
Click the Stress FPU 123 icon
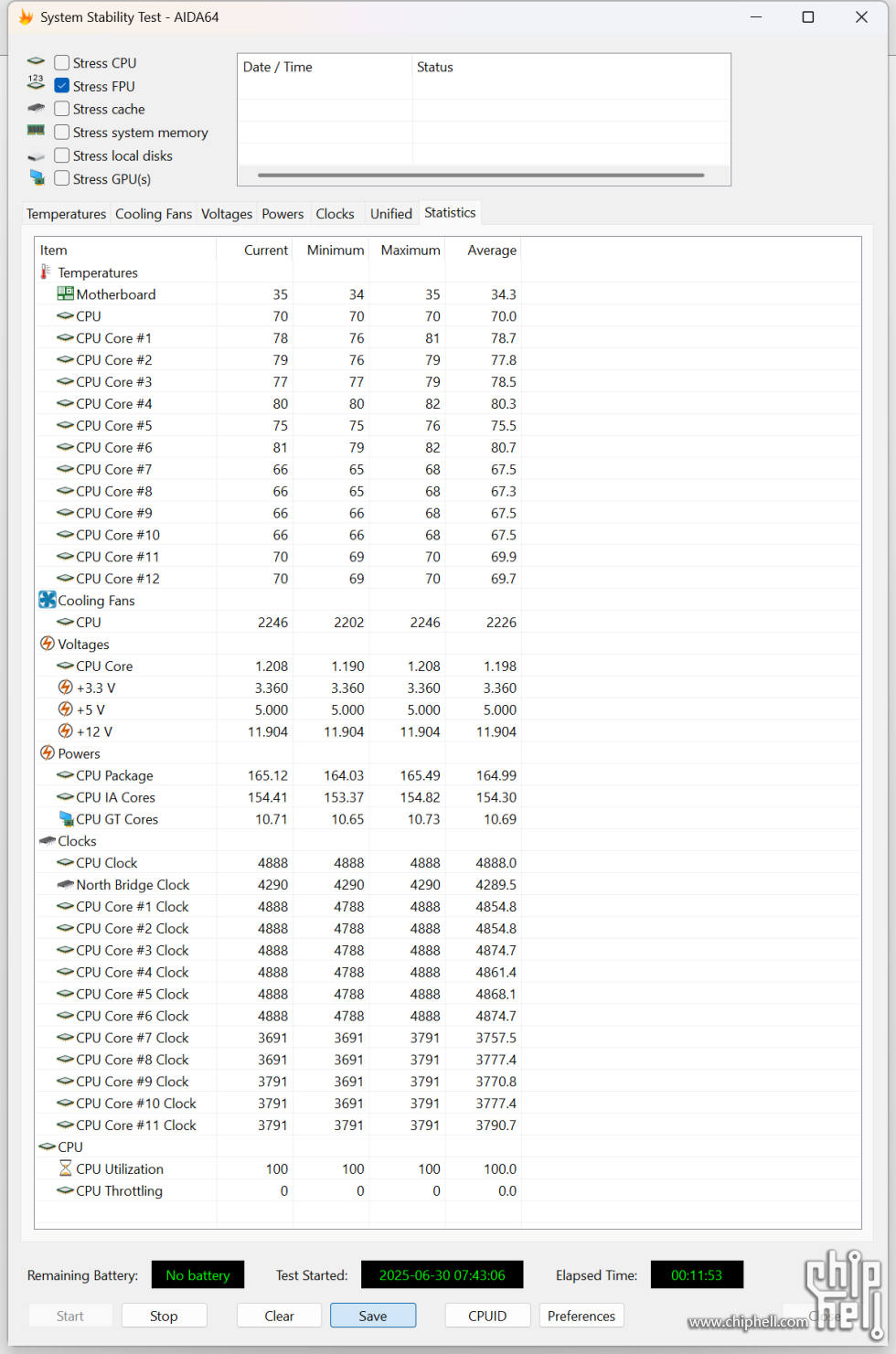[x=36, y=82]
